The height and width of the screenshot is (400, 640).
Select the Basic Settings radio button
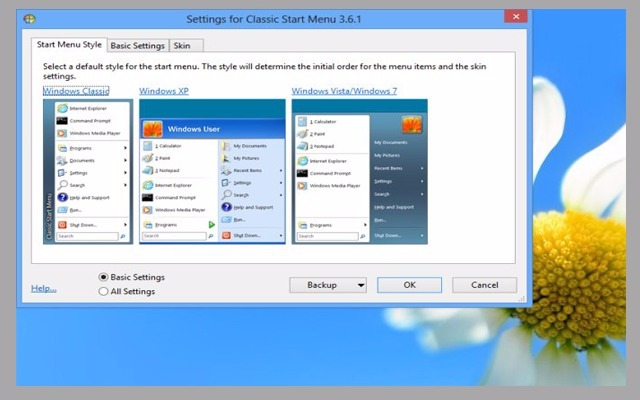(x=104, y=277)
